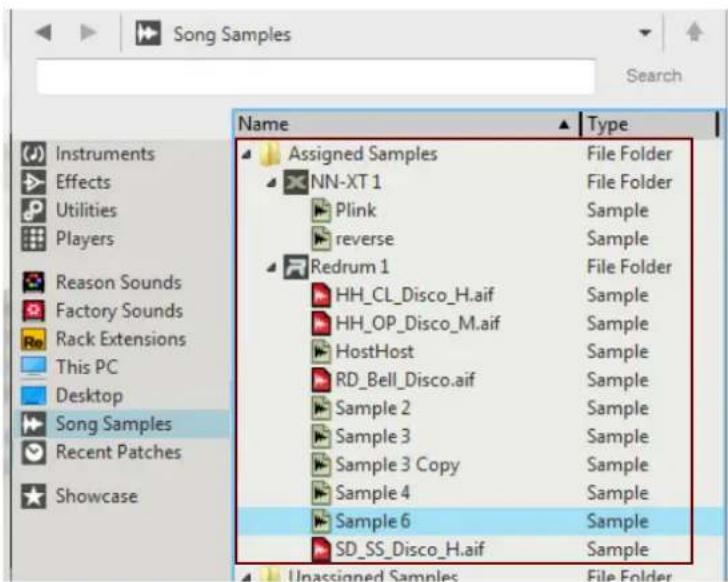Click the Song Samples sidebar icon
Screen dimensions: 728x582
[x=33, y=424]
